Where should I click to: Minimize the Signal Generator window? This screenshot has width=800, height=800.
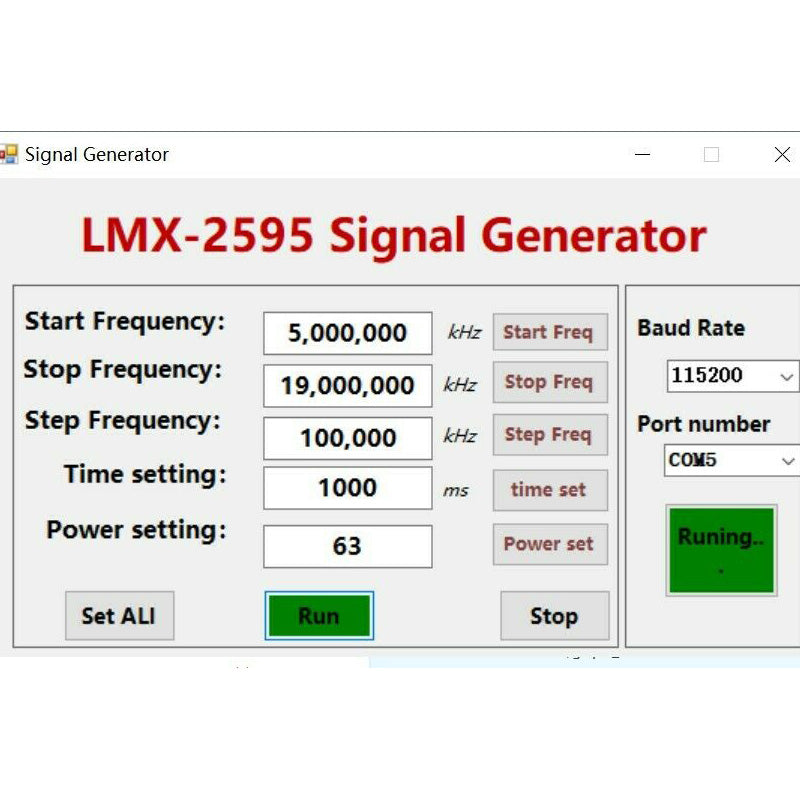tap(642, 155)
